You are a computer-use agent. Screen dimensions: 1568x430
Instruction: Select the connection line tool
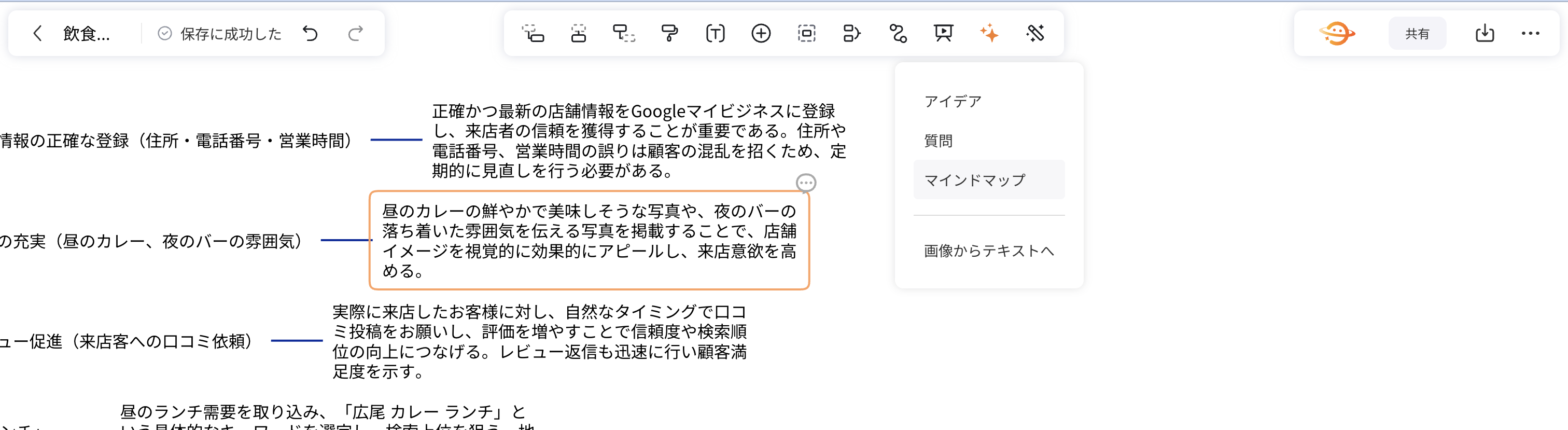pos(898,34)
